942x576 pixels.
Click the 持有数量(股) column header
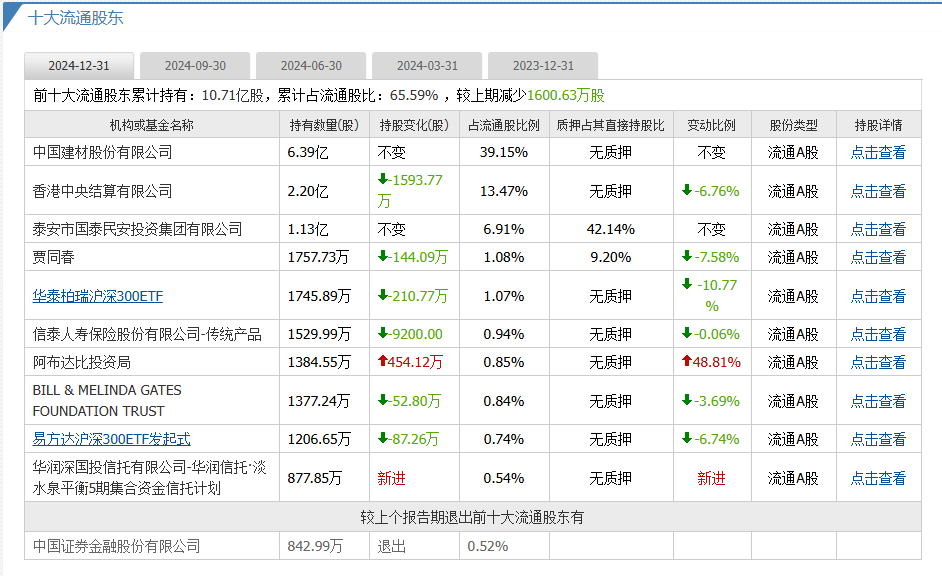coord(324,125)
